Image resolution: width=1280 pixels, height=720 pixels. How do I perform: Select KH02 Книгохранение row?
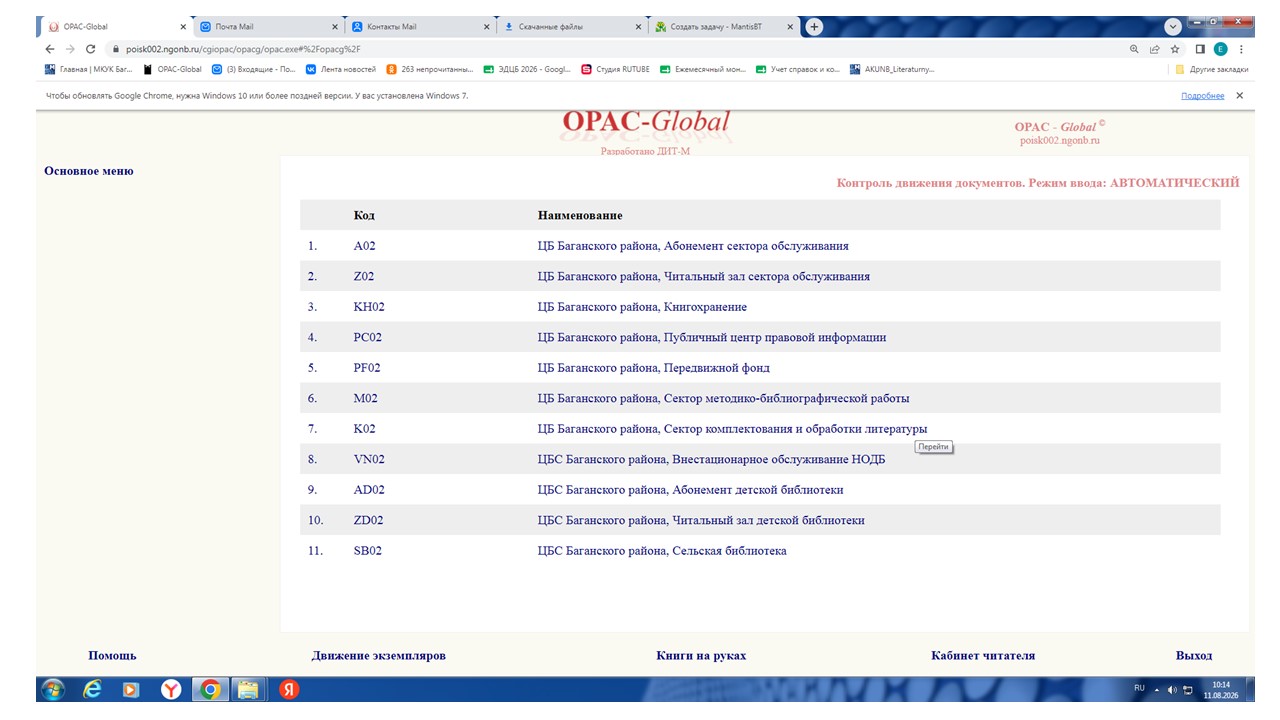coord(760,307)
